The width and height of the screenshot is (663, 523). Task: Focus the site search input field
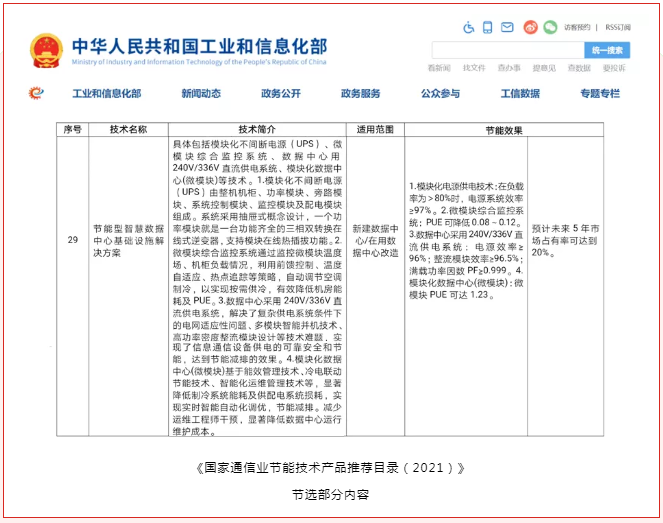pos(508,50)
